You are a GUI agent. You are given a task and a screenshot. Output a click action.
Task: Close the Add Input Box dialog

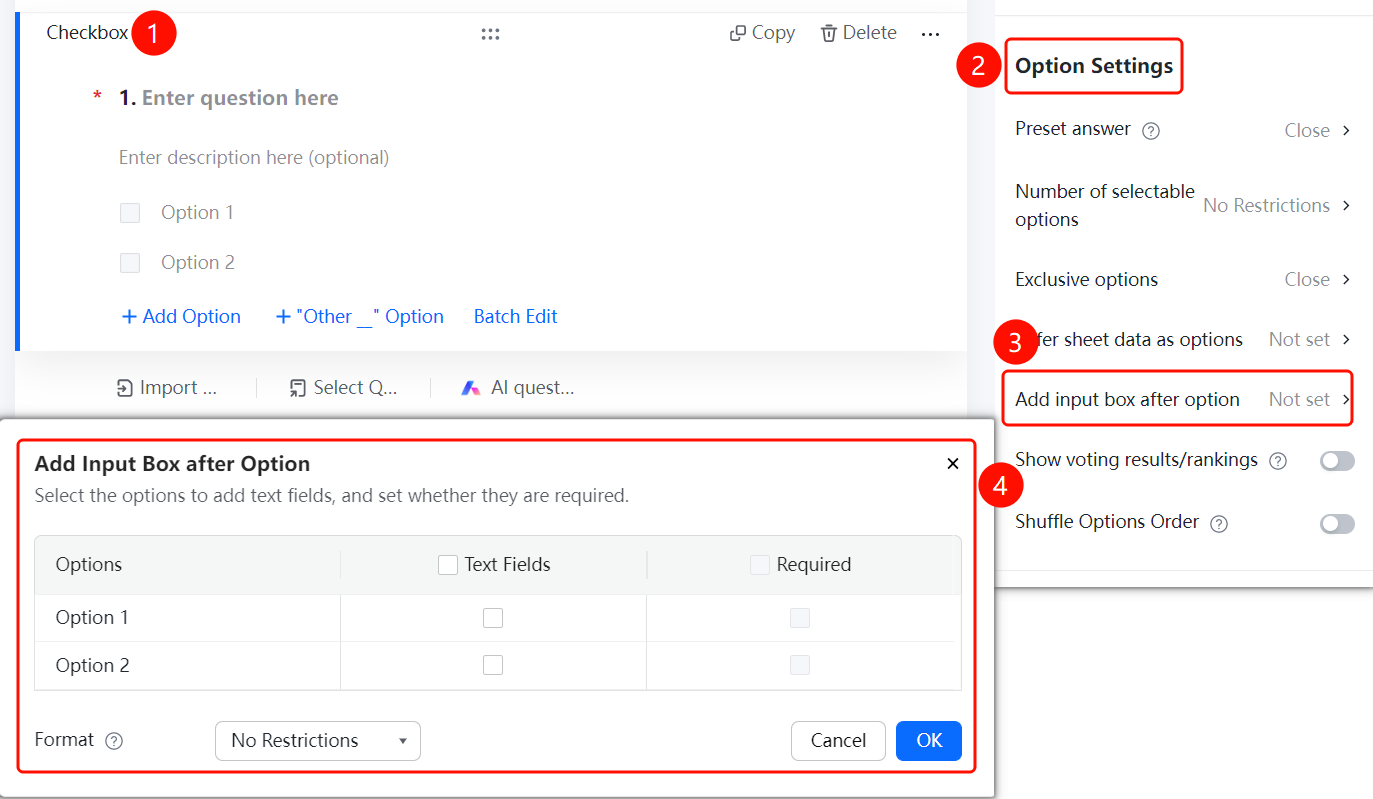pyautogui.click(x=953, y=464)
